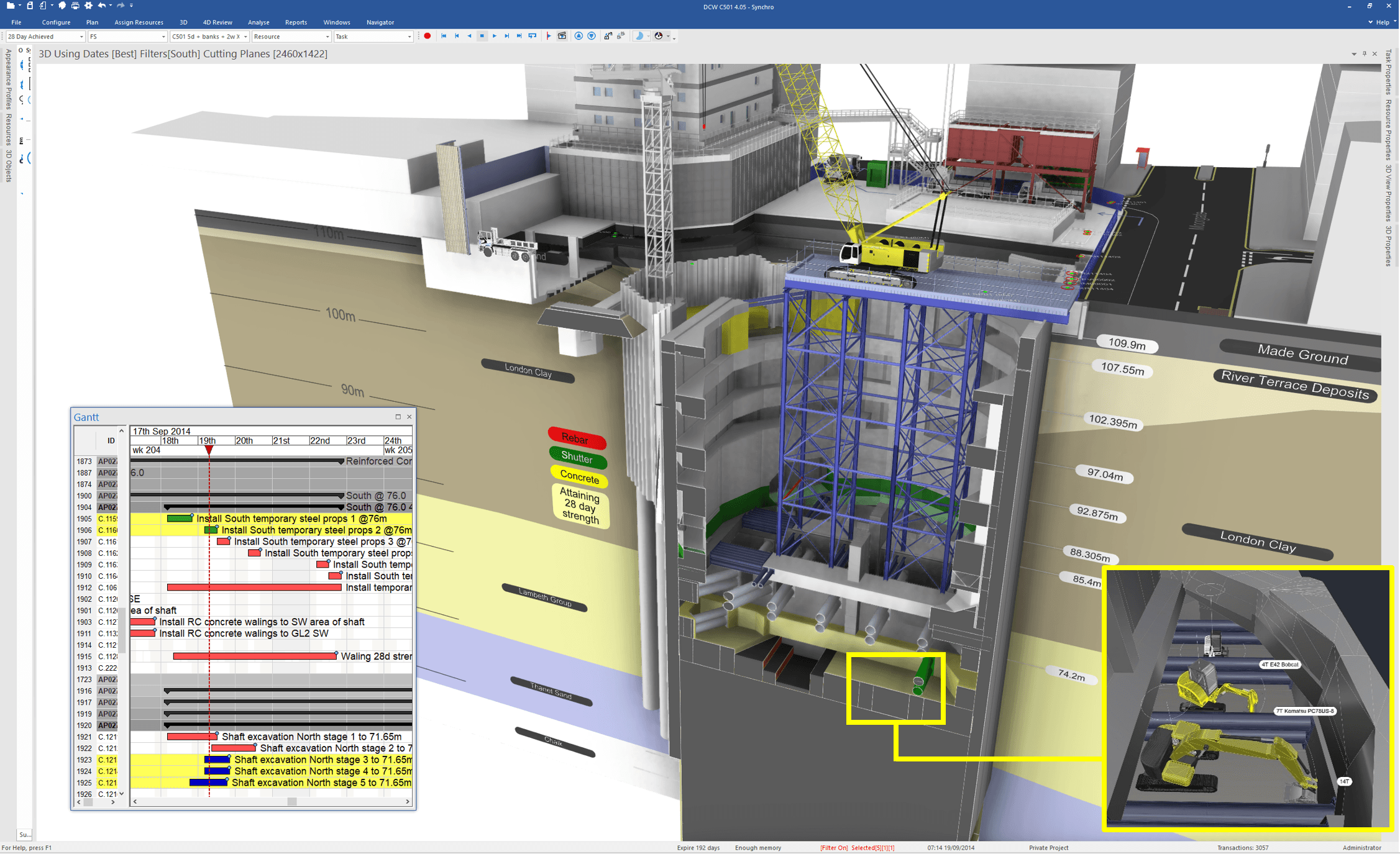Expand the Task dropdown in toolbar
1400x854 pixels.
pos(409,37)
